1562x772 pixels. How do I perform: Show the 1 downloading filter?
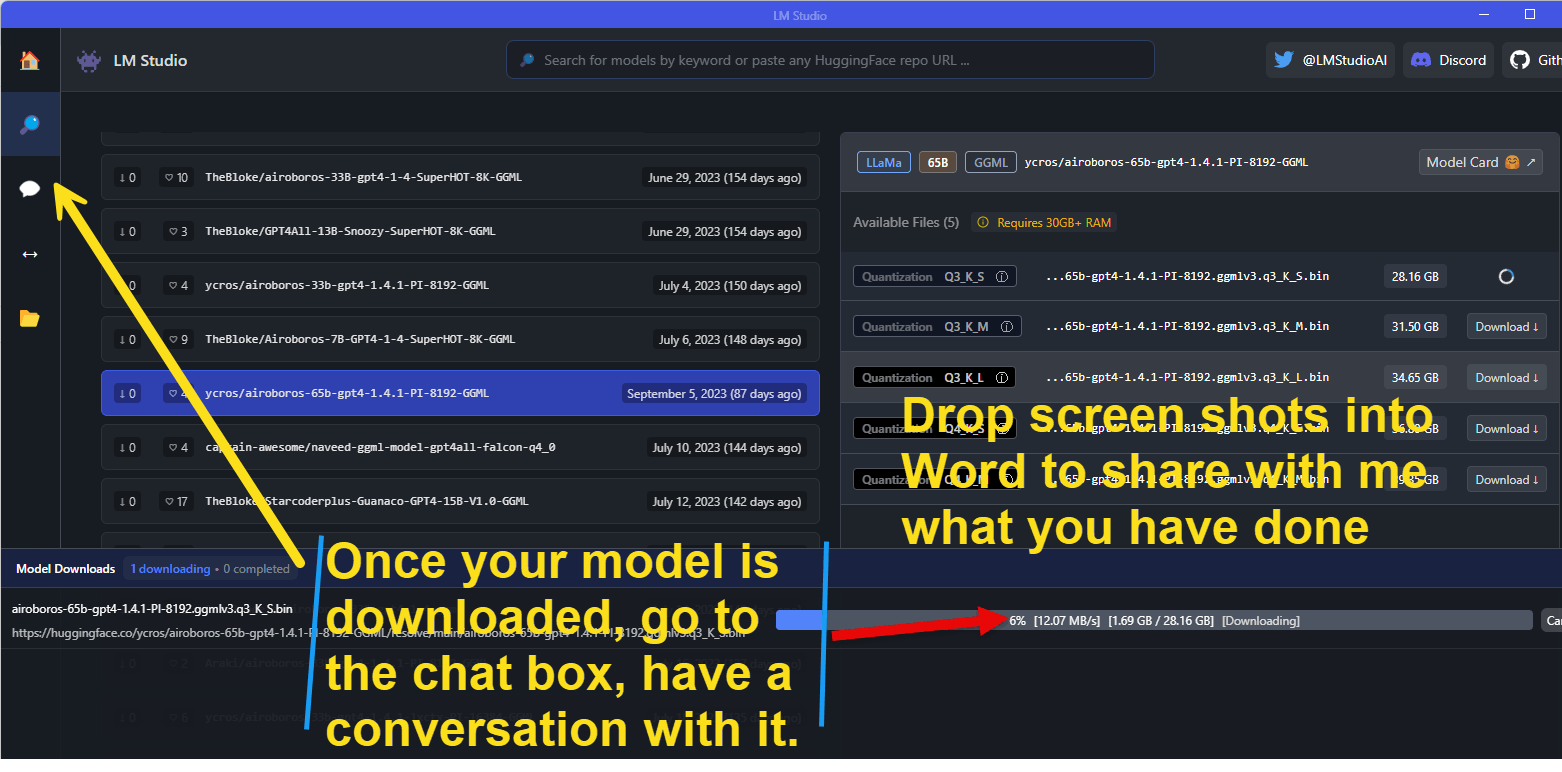pos(170,569)
